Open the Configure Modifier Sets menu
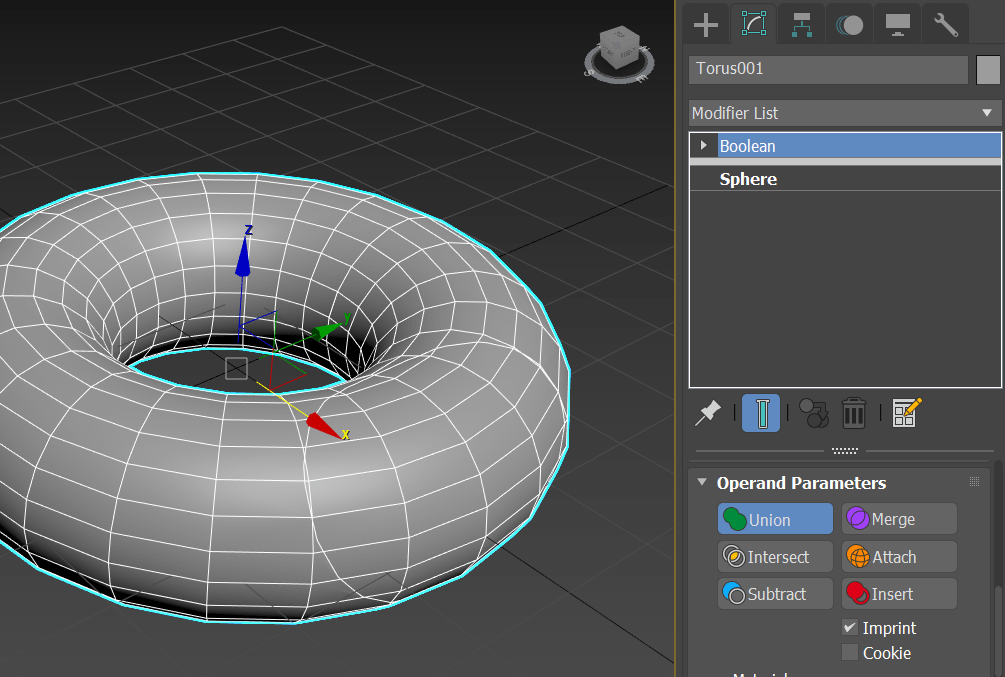Screen dimensions: 1005x677 [x=905, y=413]
